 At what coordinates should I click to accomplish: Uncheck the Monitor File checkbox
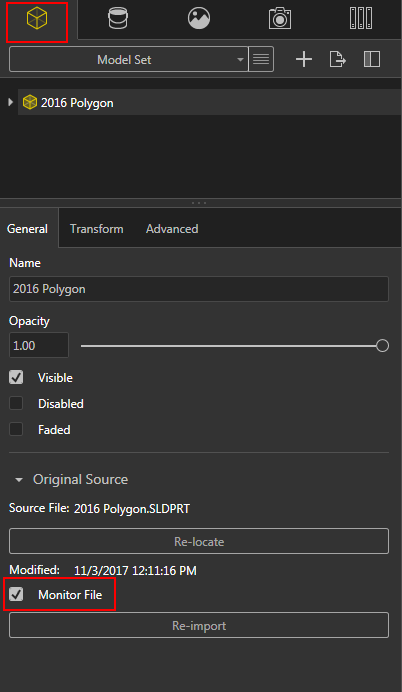(x=16, y=594)
